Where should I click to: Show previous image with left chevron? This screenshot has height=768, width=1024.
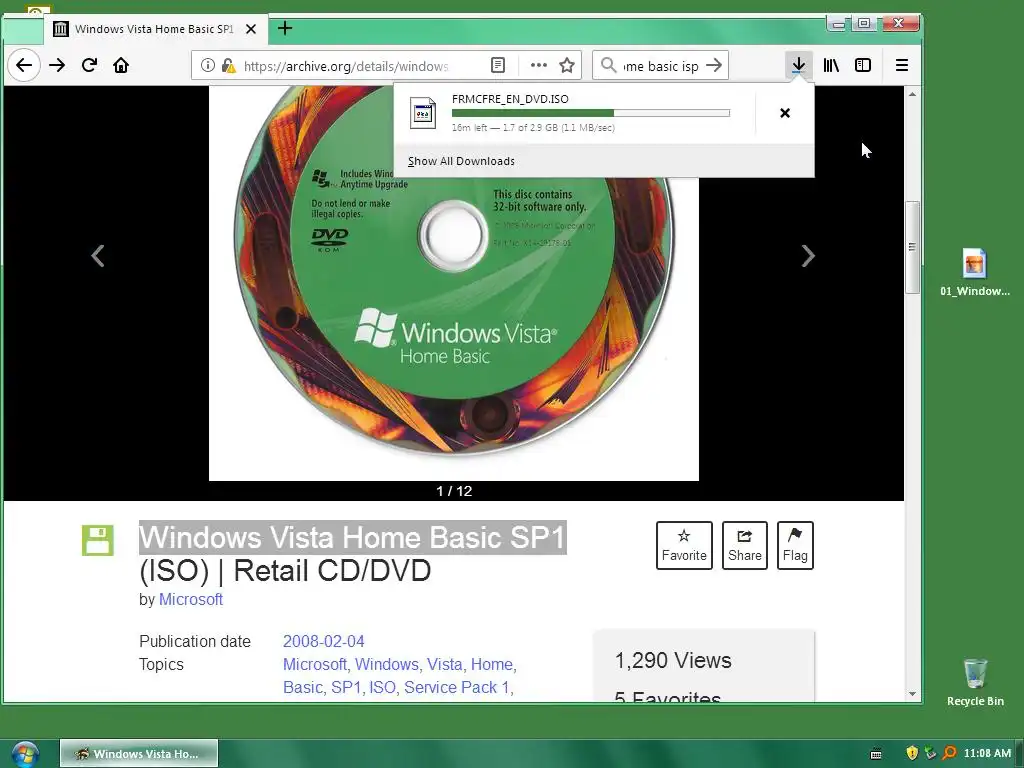pos(98,255)
